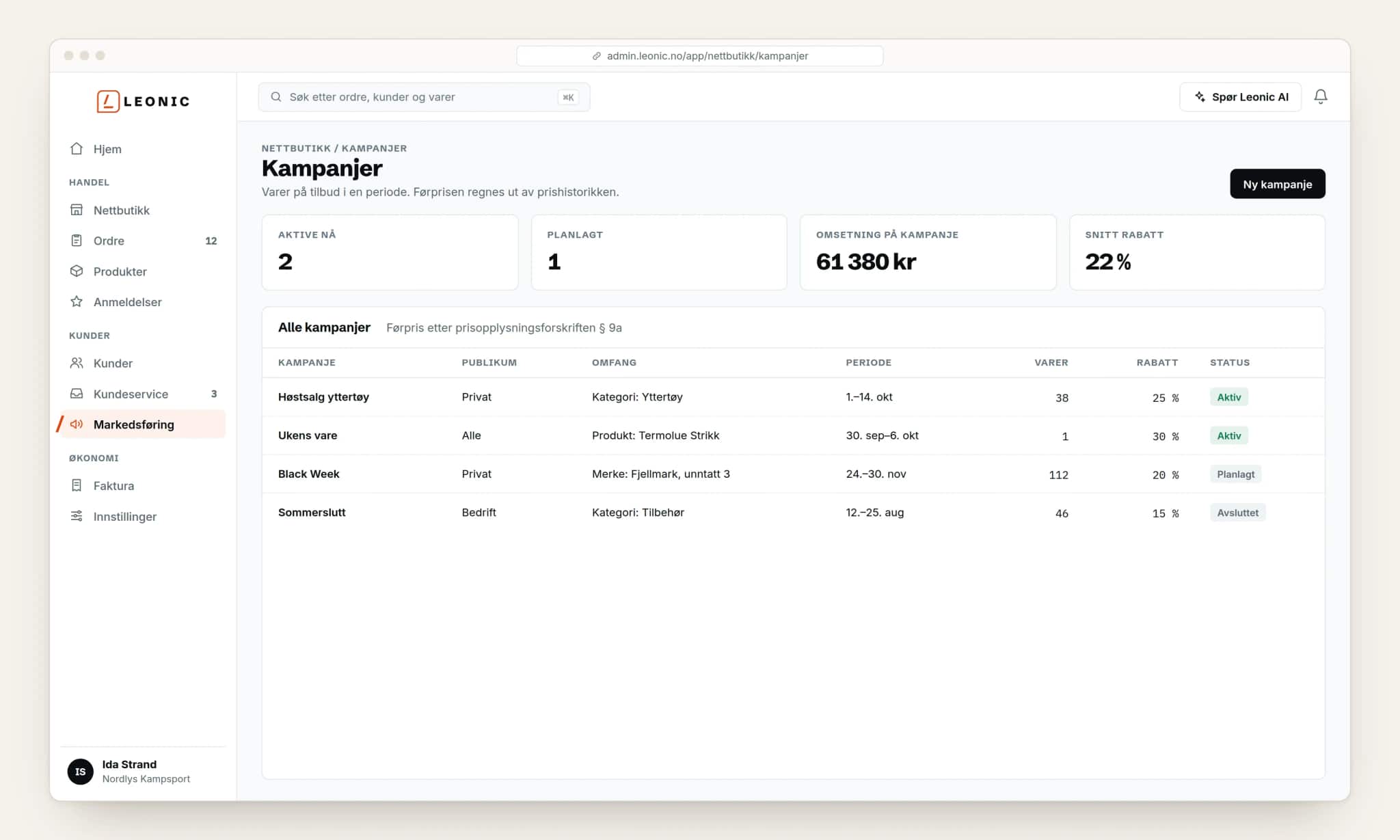This screenshot has height=840, width=1400.
Task: Click the Produkter box icon
Action: 77,271
